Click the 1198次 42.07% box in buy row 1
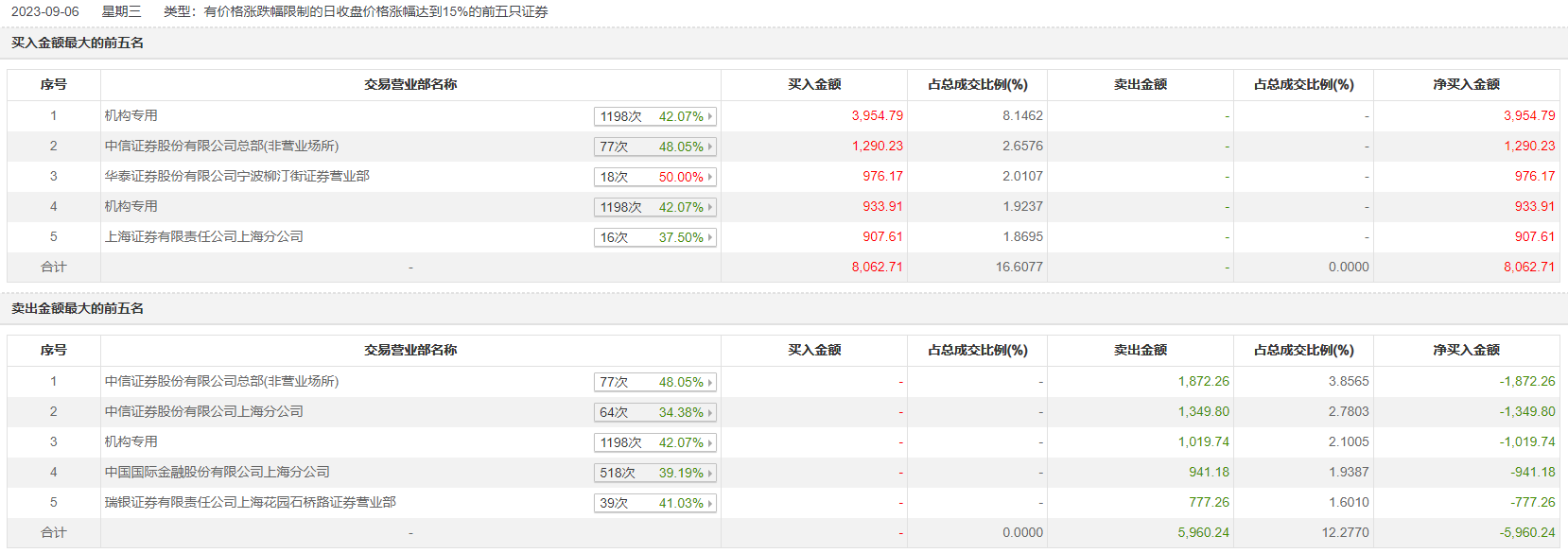 point(654,116)
